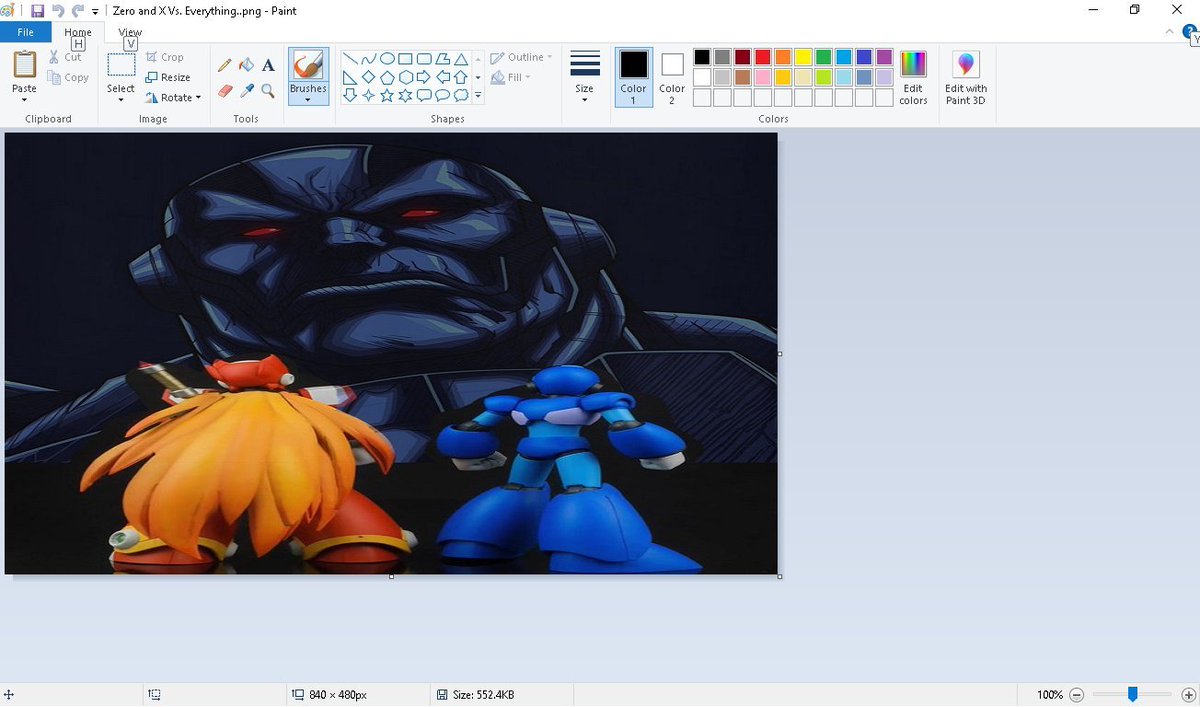
Task: Choose the Curve shape
Action: coord(369,59)
